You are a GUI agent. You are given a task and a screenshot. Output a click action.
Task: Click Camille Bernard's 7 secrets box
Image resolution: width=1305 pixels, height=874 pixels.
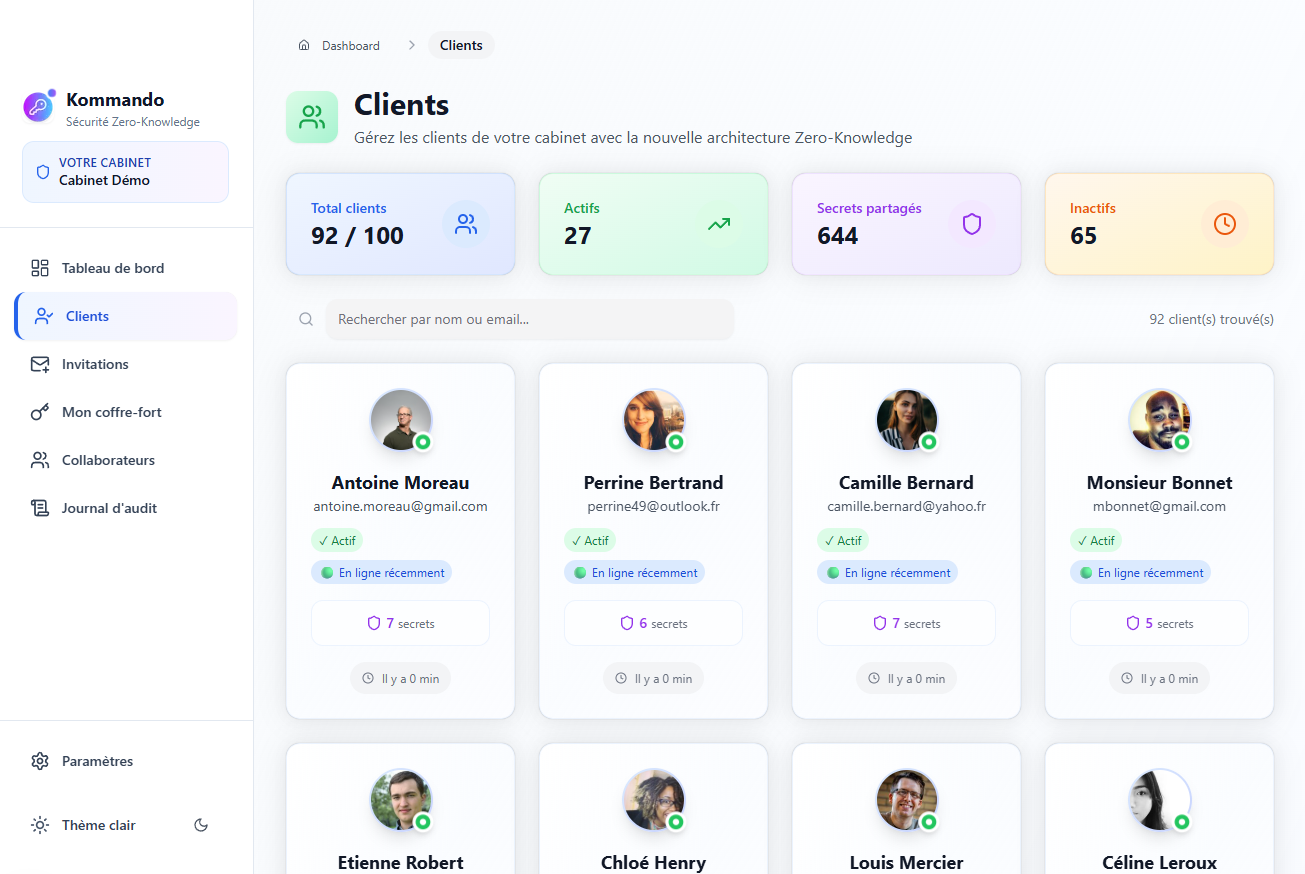[907, 623]
